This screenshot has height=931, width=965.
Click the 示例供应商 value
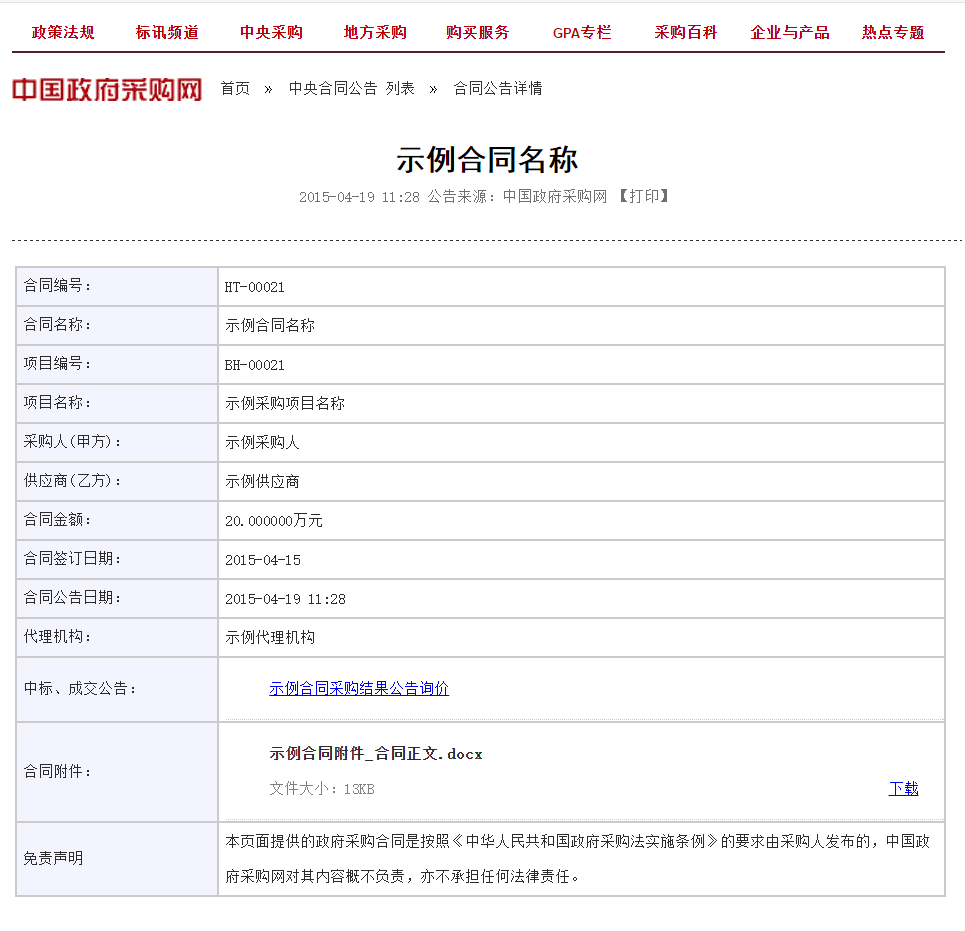point(262,481)
